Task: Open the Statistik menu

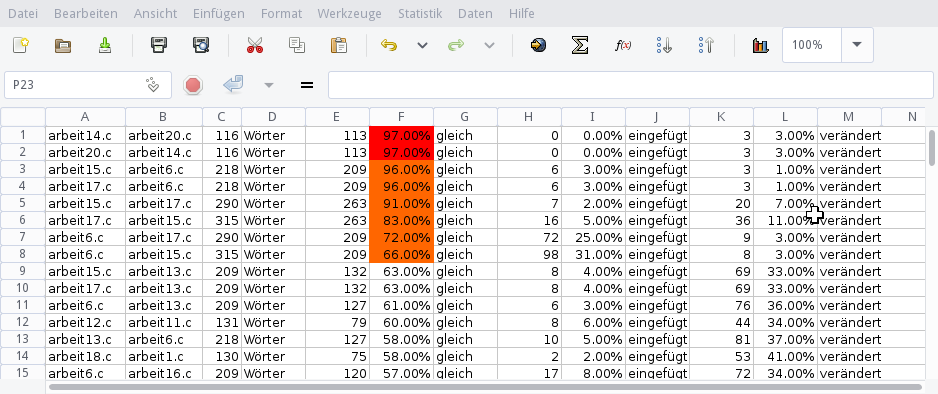Action: coord(420,13)
